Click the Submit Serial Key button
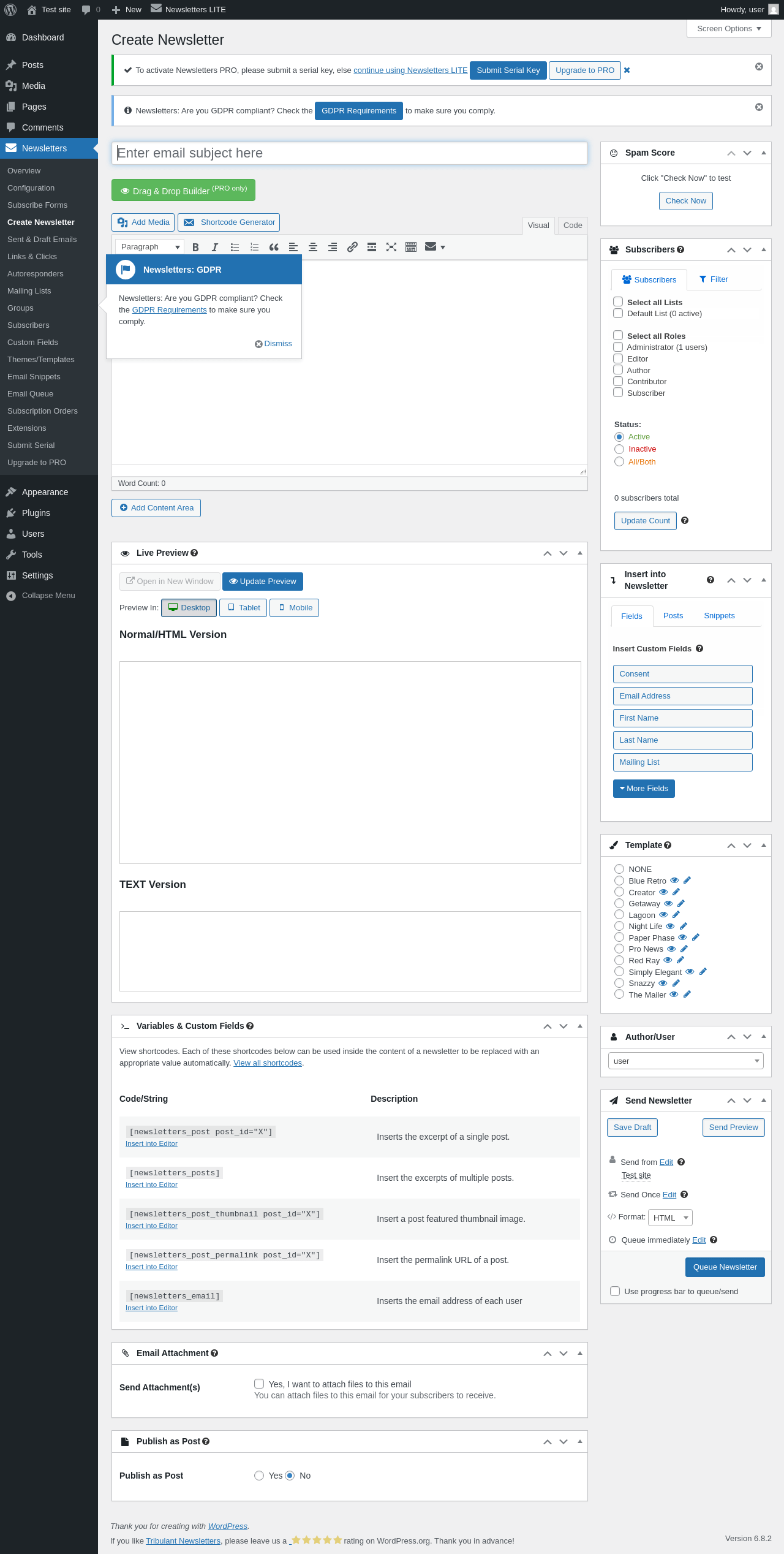784x1554 pixels. [x=508, y=70]
